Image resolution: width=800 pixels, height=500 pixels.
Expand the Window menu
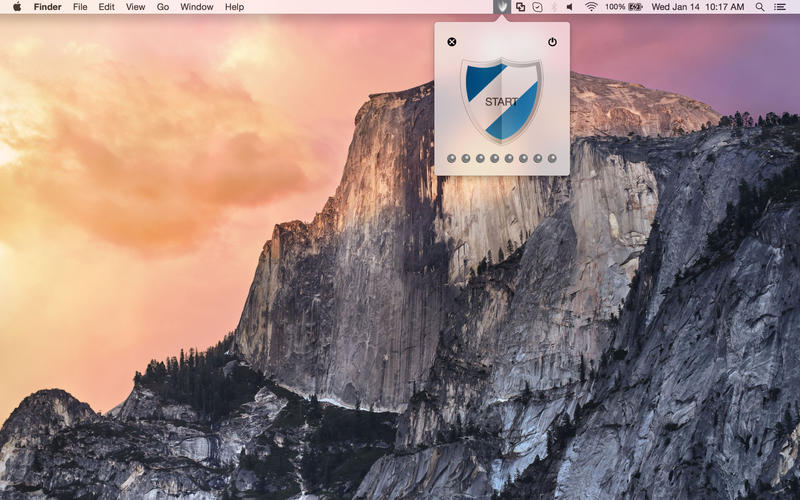click(x=197, y=7)
